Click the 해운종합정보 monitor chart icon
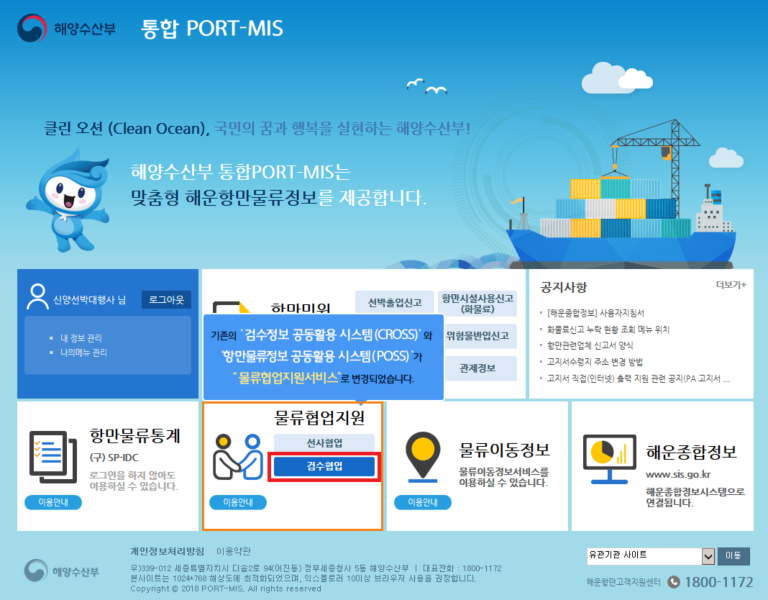The image size is (768, 600). point(609,459)
